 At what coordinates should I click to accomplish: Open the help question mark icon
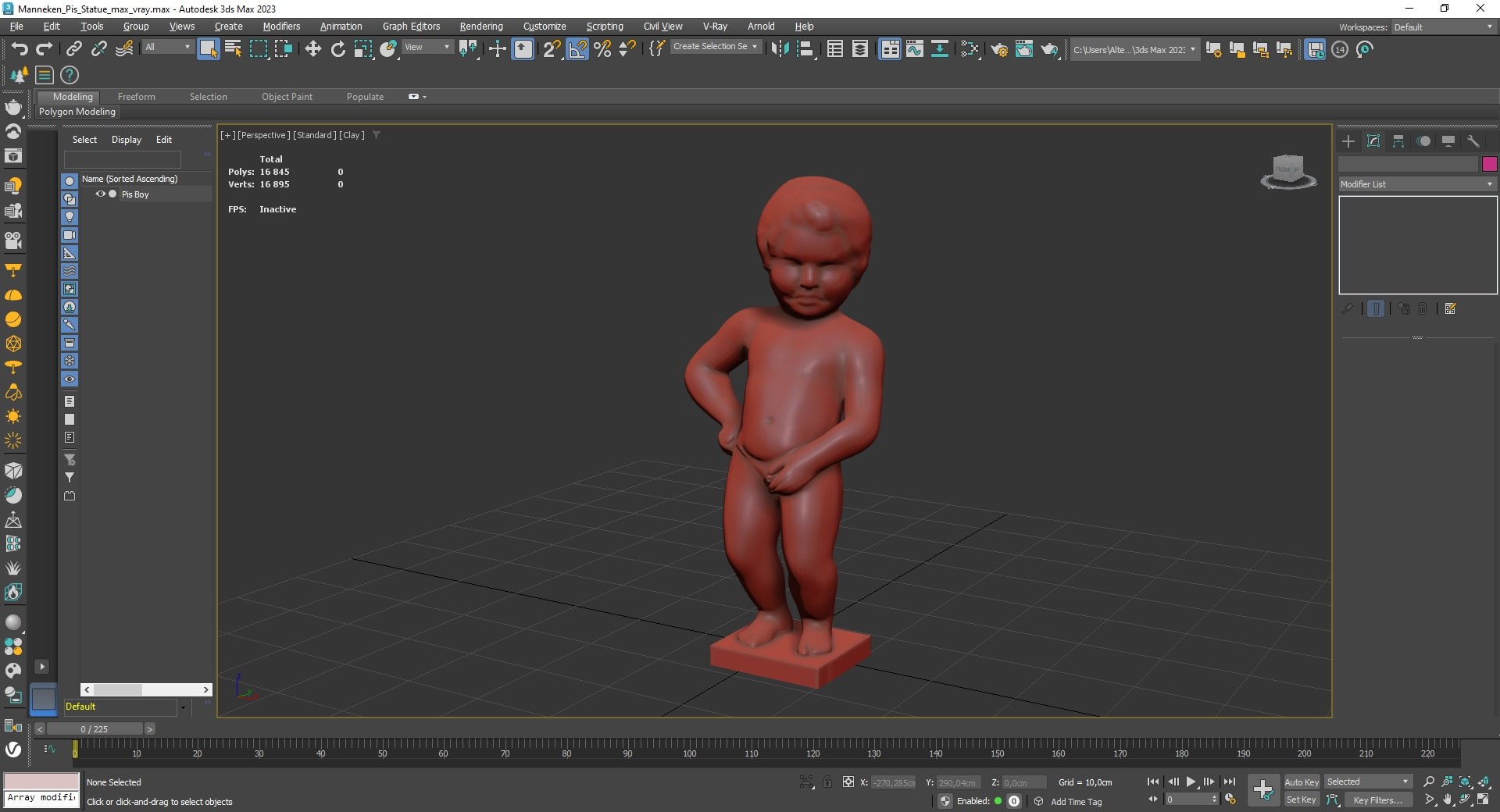click(x=70, y=75)
